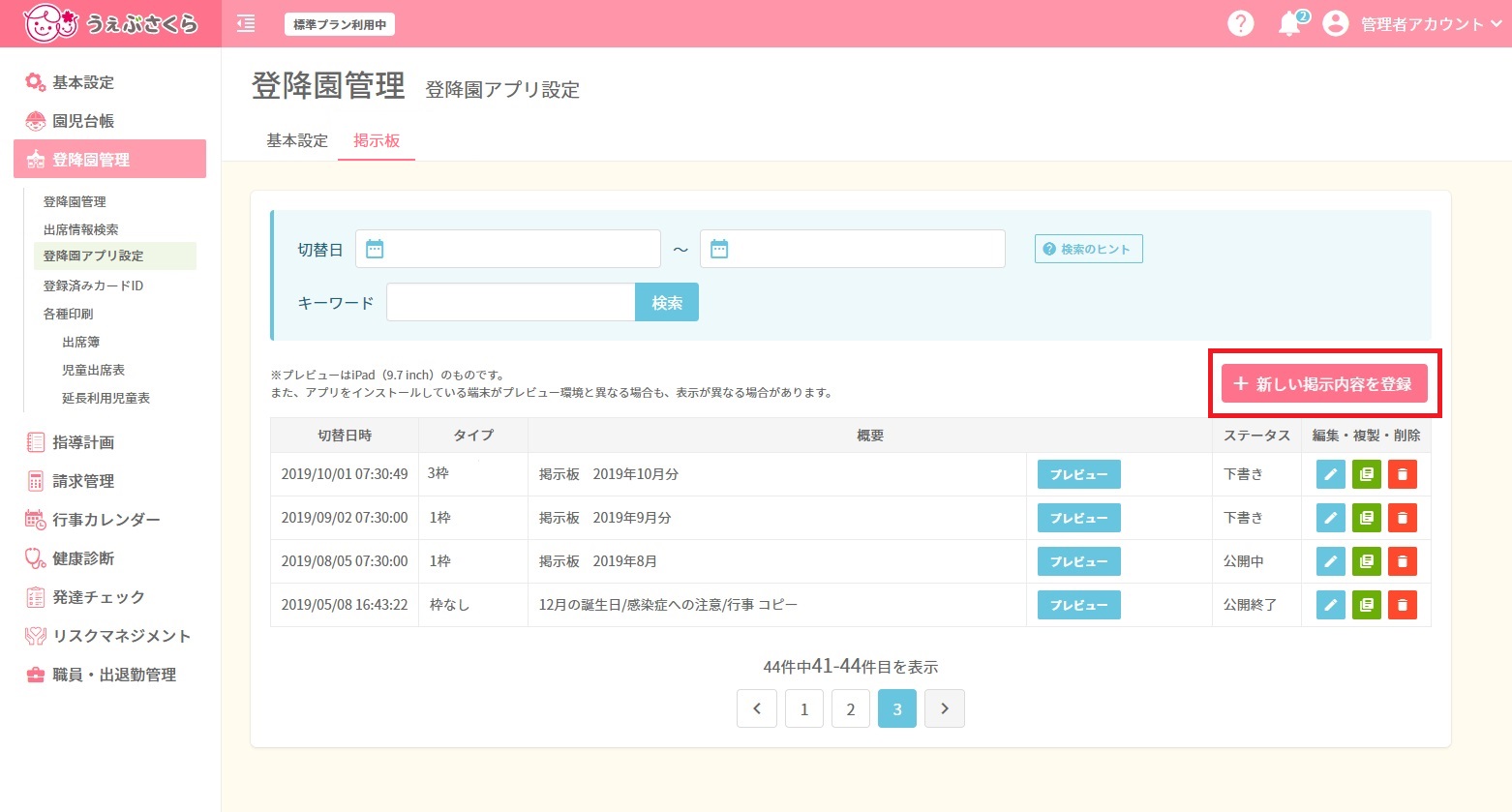
Task: Open 児童出席表 print option
Action: pos(93,370)
